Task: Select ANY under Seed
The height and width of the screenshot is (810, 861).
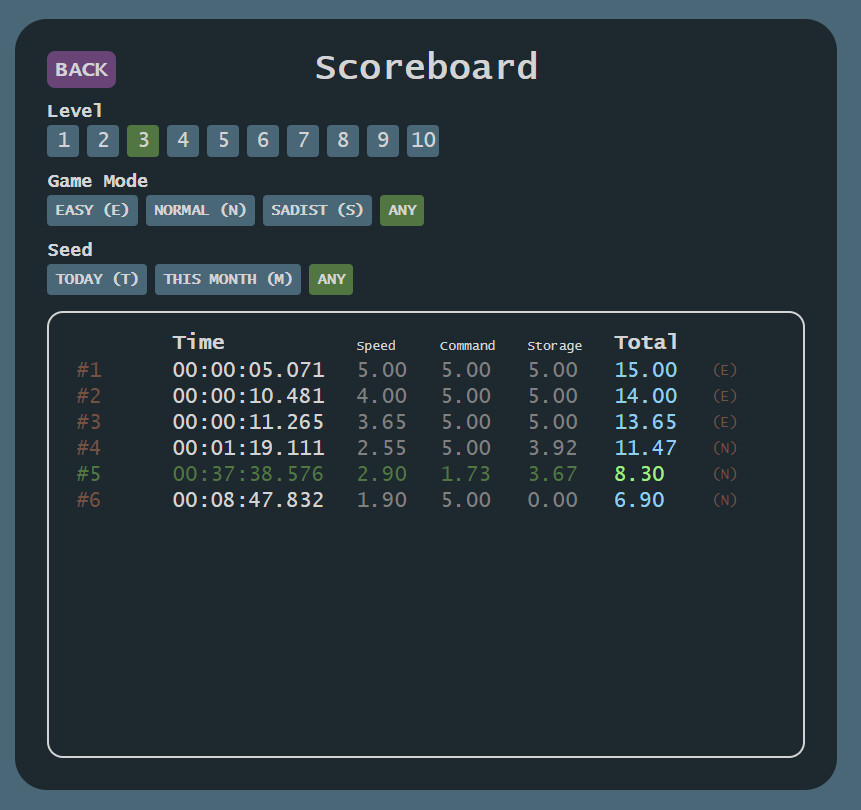Action: point(331,279)
